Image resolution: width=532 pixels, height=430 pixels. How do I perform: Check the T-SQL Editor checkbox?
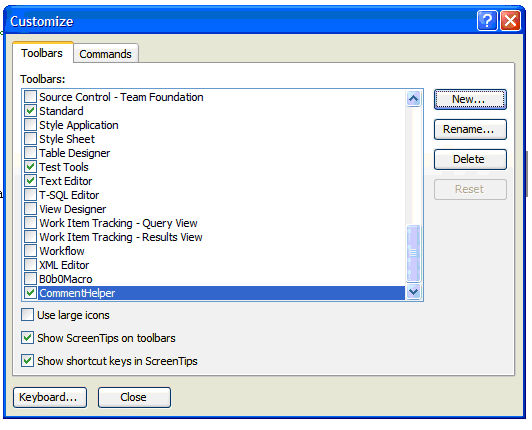coord(30,195)
